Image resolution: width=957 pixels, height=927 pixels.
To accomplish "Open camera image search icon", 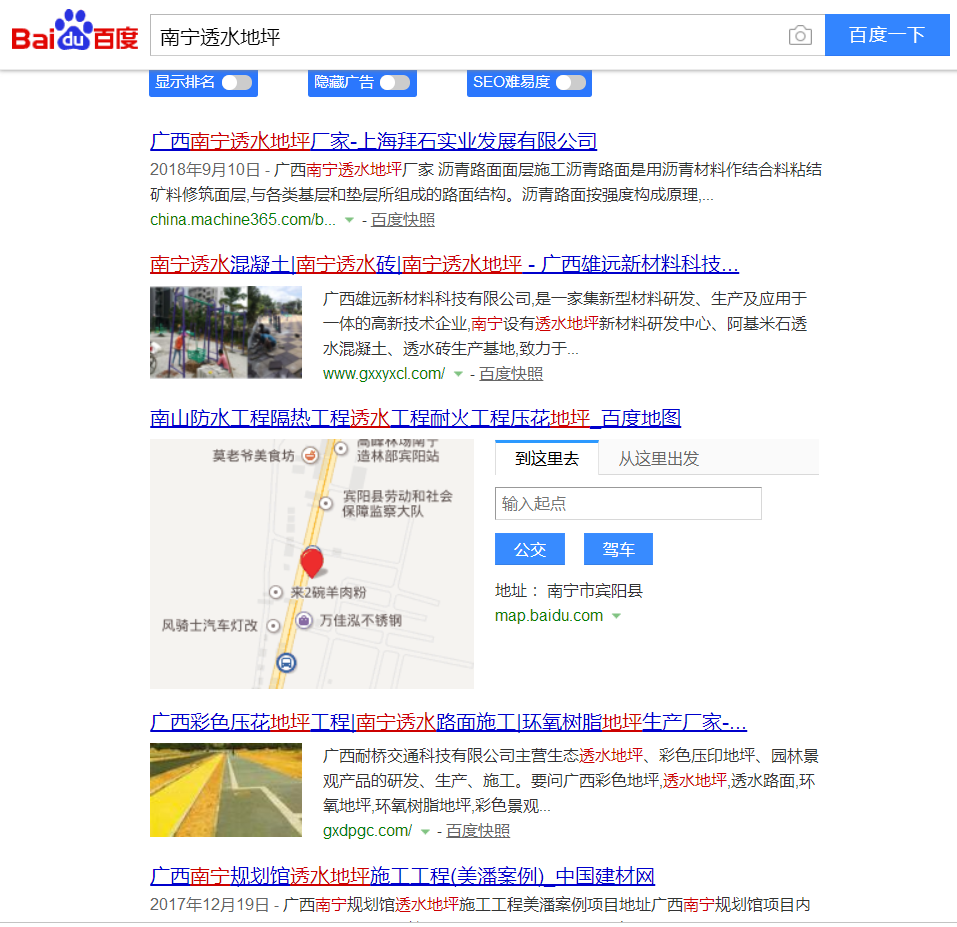I will tap(800, 35).
